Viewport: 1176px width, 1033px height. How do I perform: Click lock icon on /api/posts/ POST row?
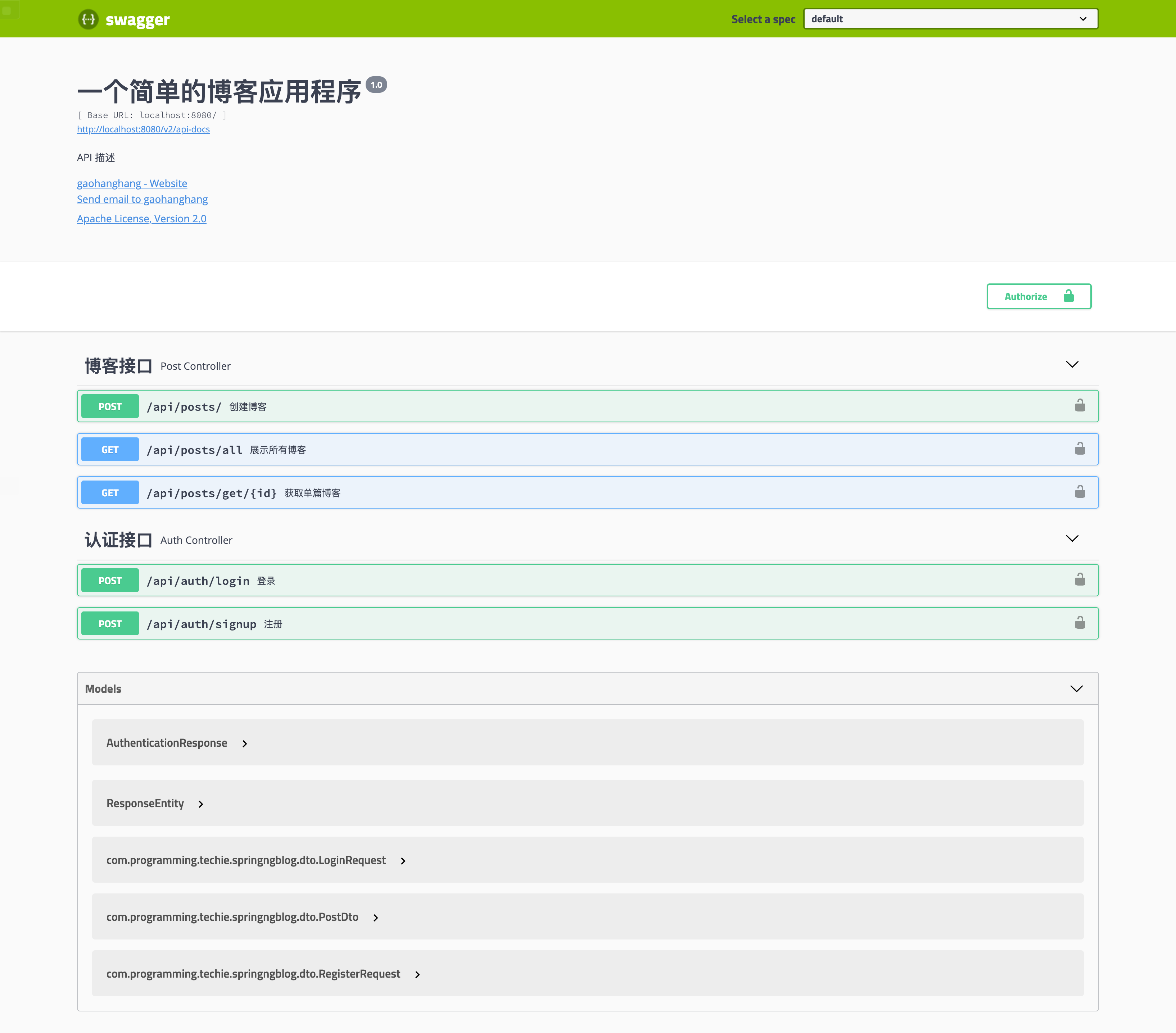[x=1080, y=405]
